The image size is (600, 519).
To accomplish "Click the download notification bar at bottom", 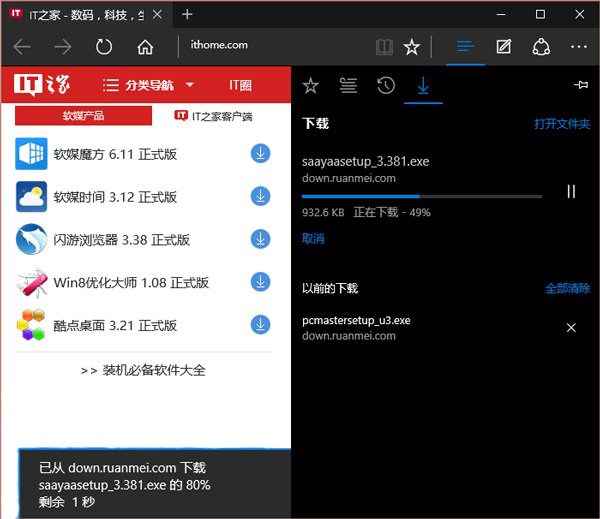I will (x=155, y=484).
